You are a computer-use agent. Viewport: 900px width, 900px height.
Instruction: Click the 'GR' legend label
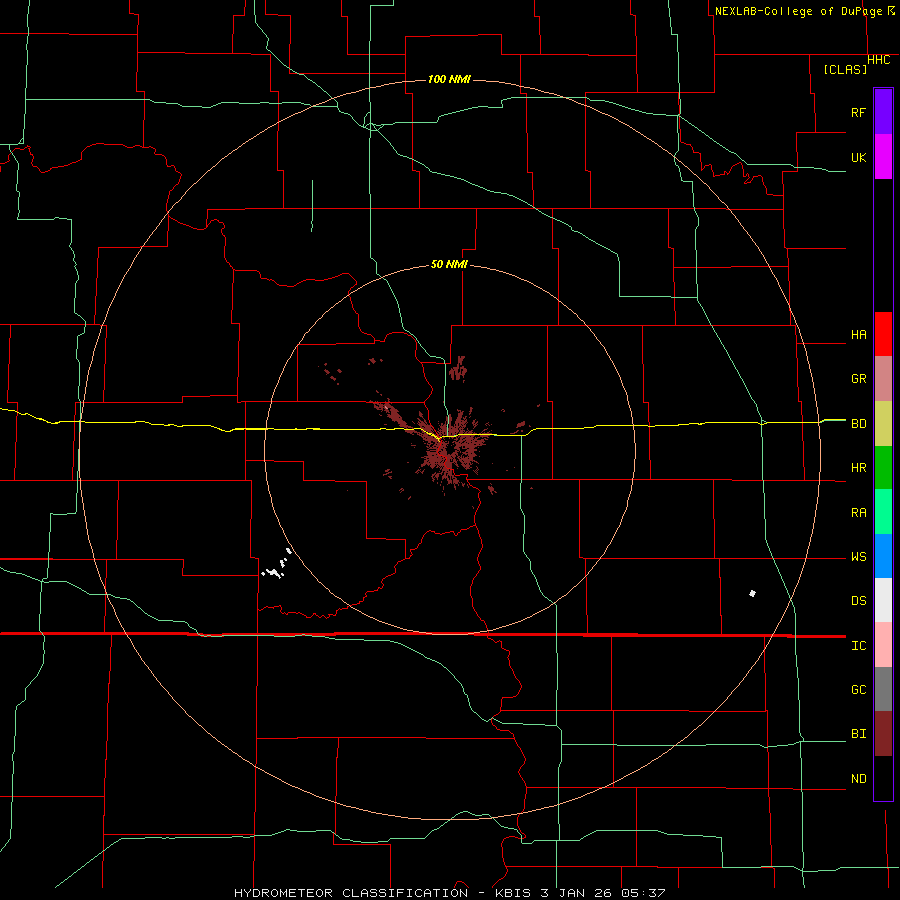pos(858,379)
